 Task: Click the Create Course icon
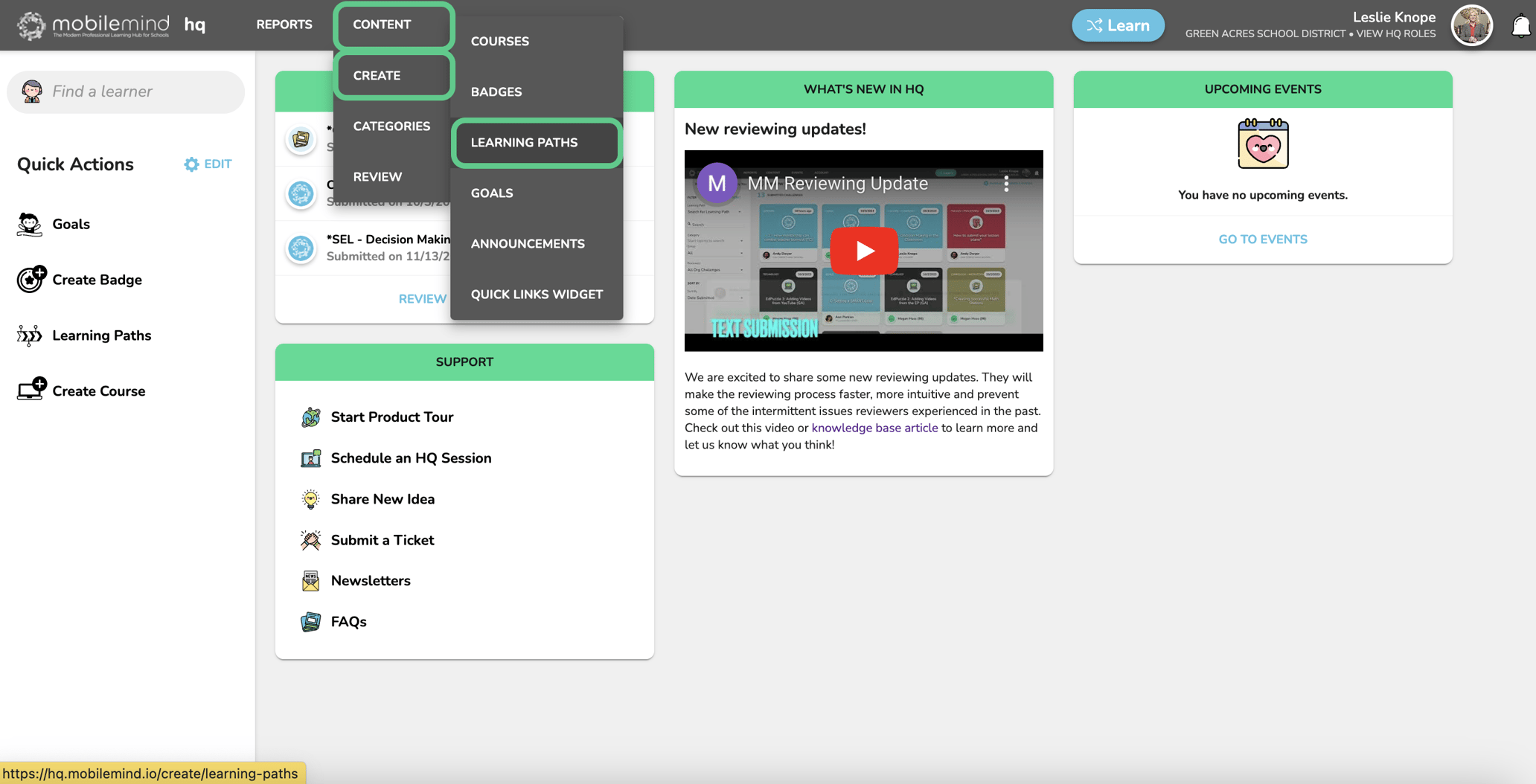[x=31, y=390]
